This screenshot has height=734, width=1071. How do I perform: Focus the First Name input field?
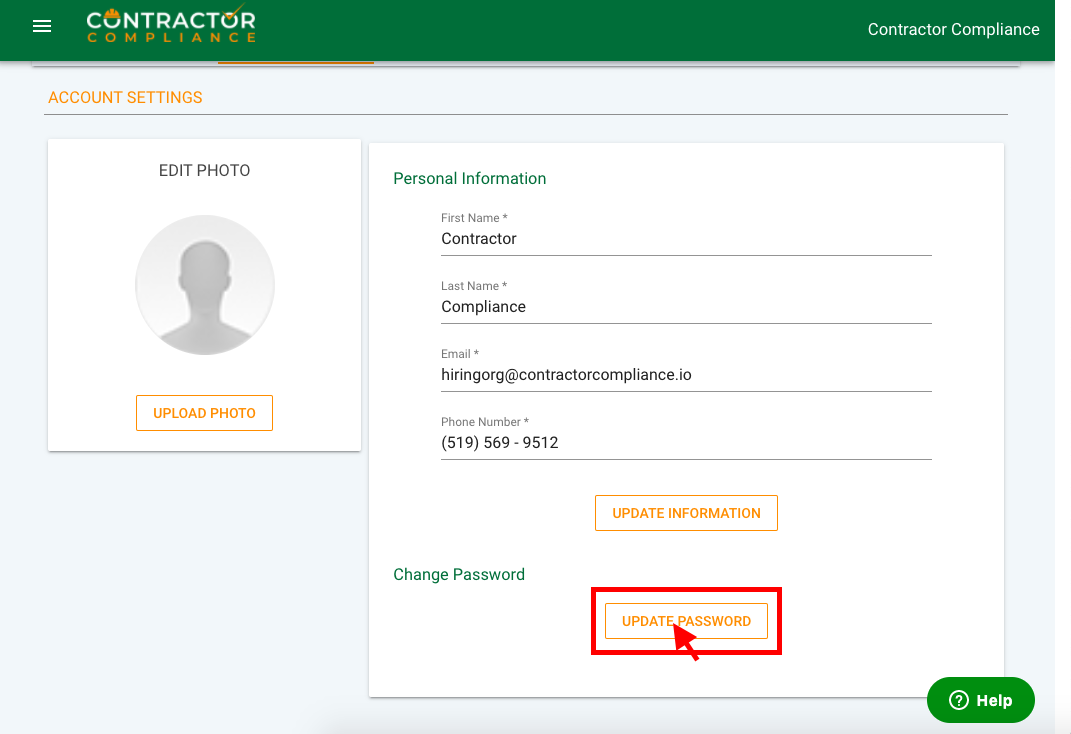686,239
